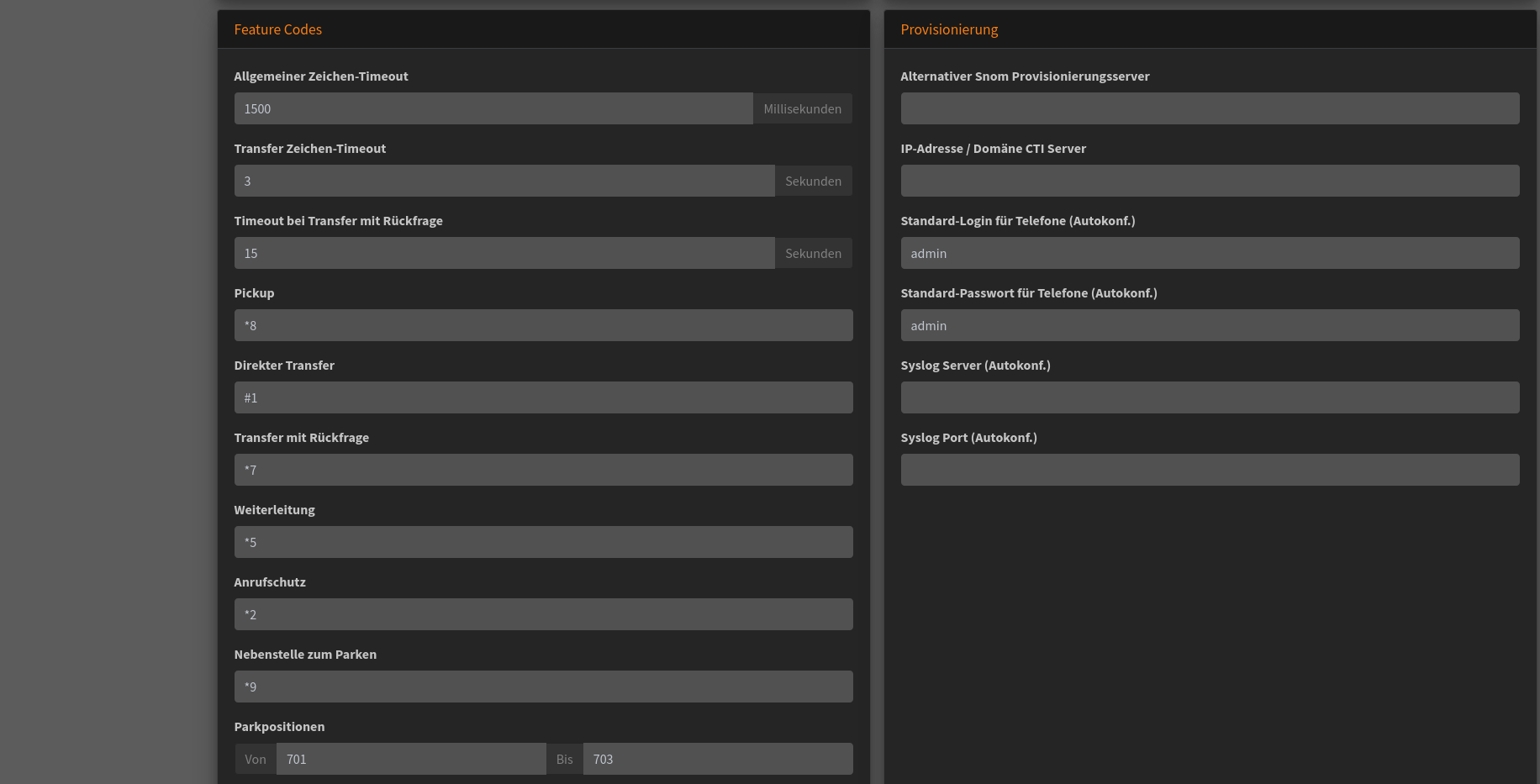The width and height of the screenshot is (1540, 784).
Task: Click the Nebenstelle zum Parken field
Action: click(543, 687)
